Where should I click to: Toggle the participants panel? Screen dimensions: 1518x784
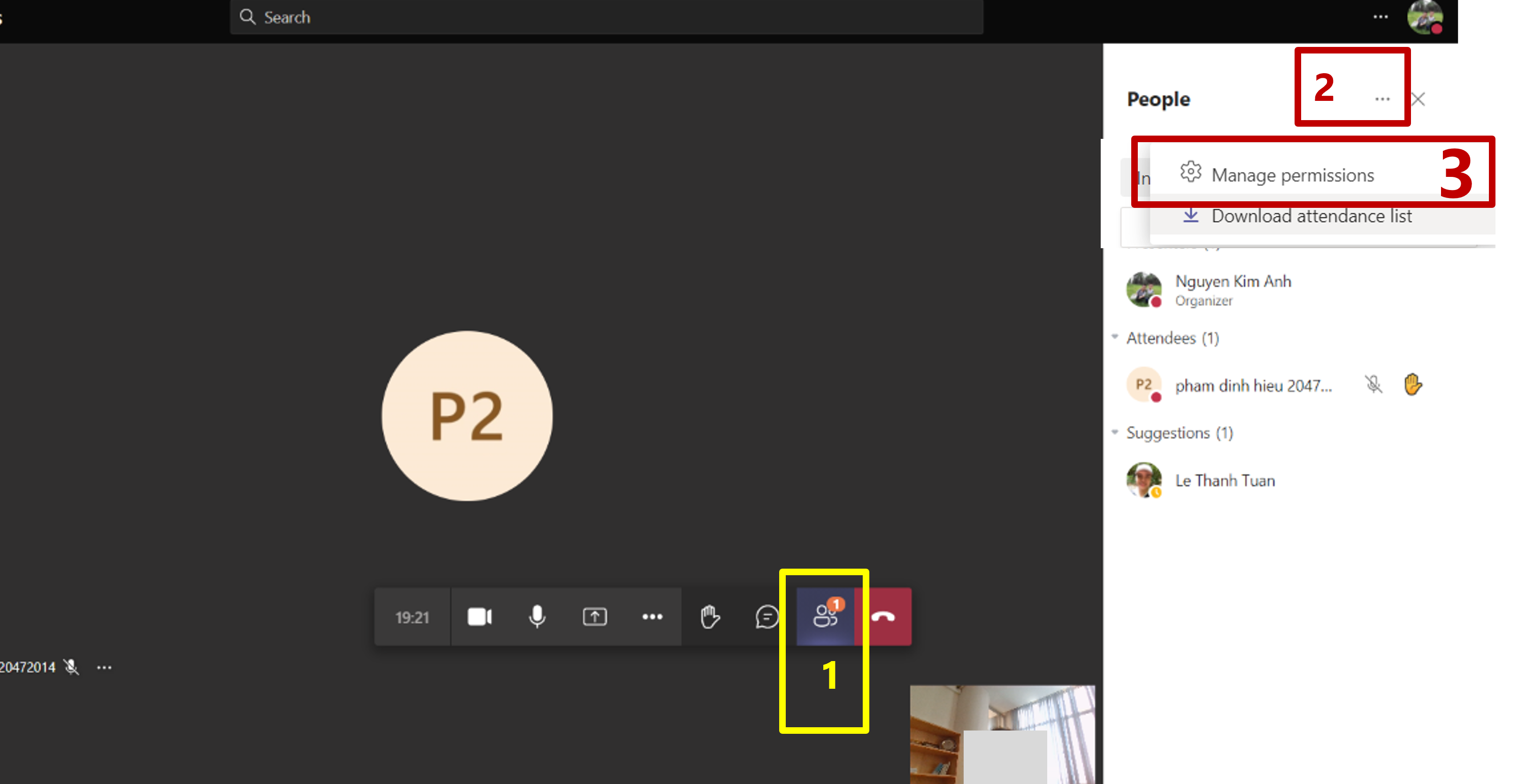click(x=825, y=617)
